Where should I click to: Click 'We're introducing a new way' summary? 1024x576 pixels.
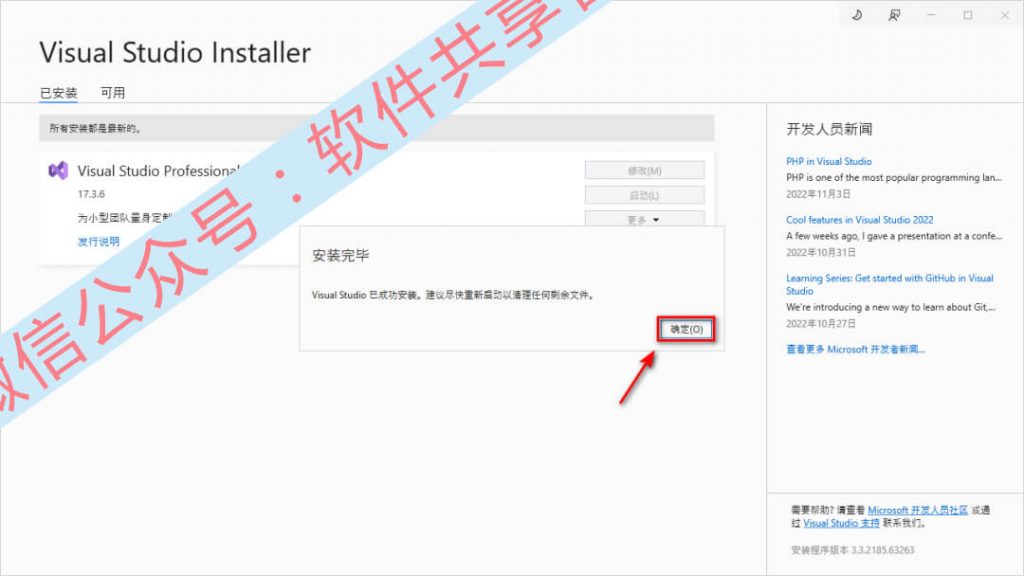pos(891,307)
